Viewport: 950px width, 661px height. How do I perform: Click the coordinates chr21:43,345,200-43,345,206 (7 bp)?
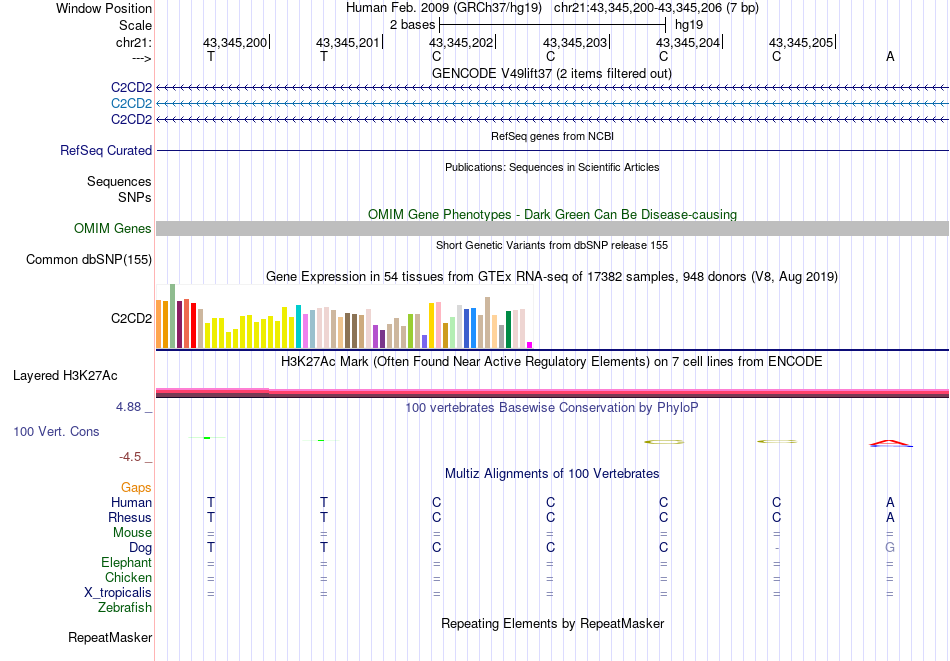click(656, 8)
